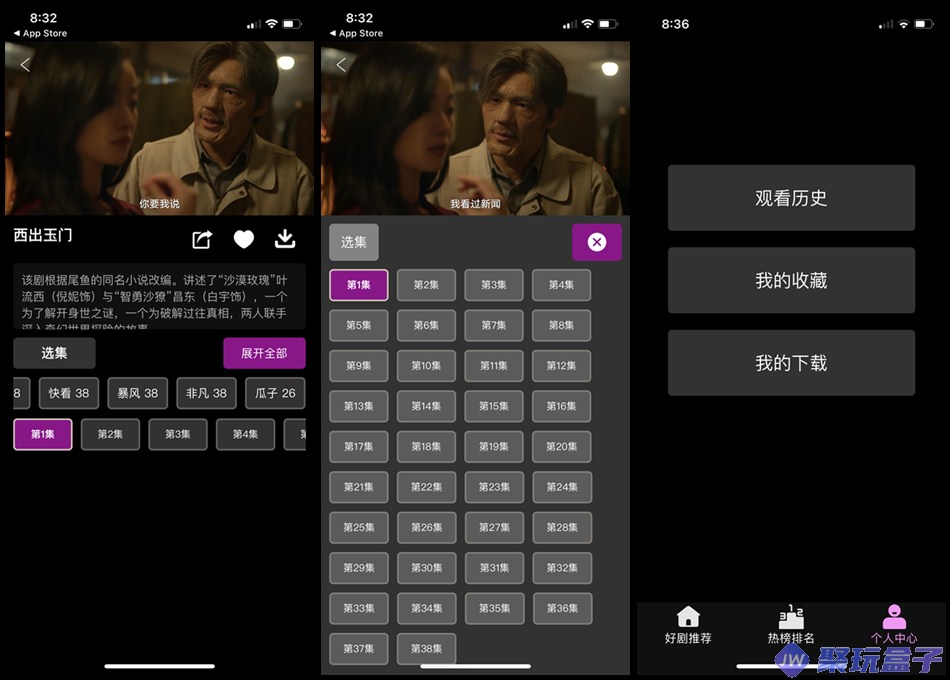Open episode 第19集
Screen dimensions: 950x680
[x=494, y=447]
